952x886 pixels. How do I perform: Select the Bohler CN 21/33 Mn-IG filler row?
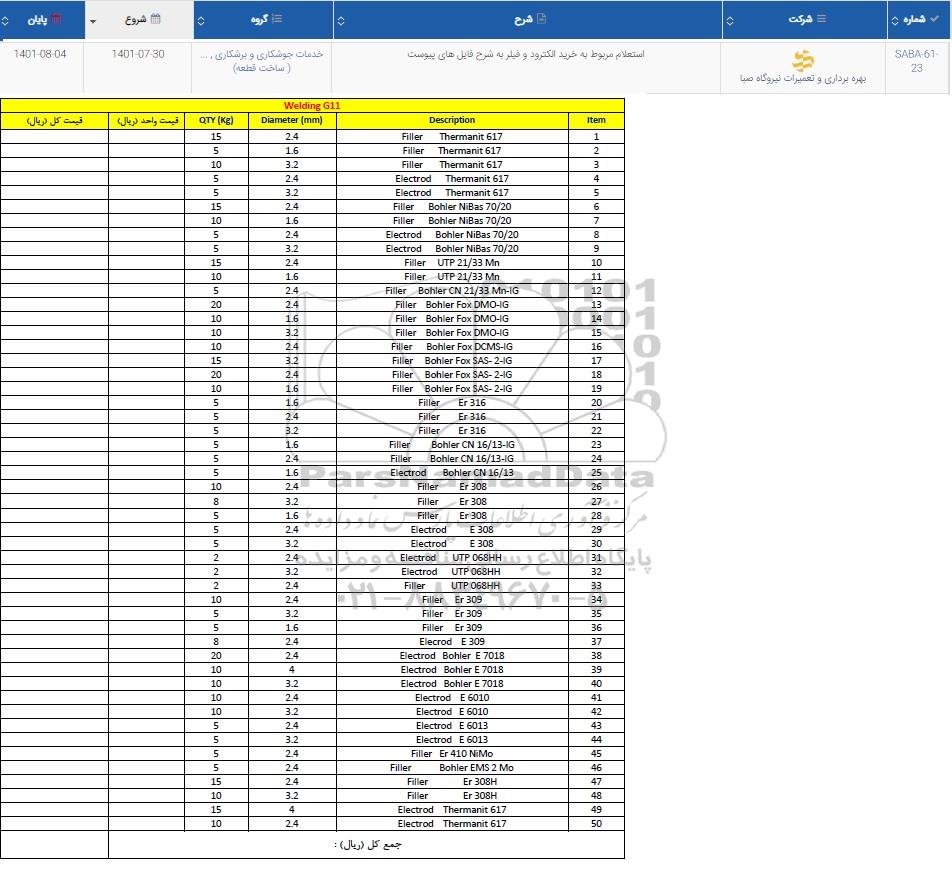coord(312,291)
